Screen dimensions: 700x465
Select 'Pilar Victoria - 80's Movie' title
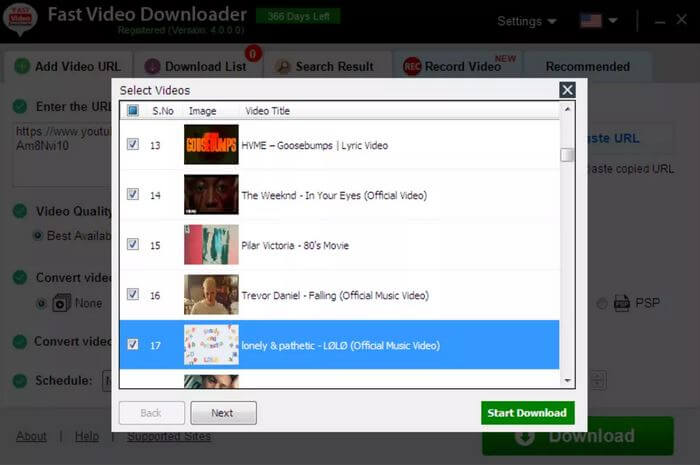[x=295, y=245]
